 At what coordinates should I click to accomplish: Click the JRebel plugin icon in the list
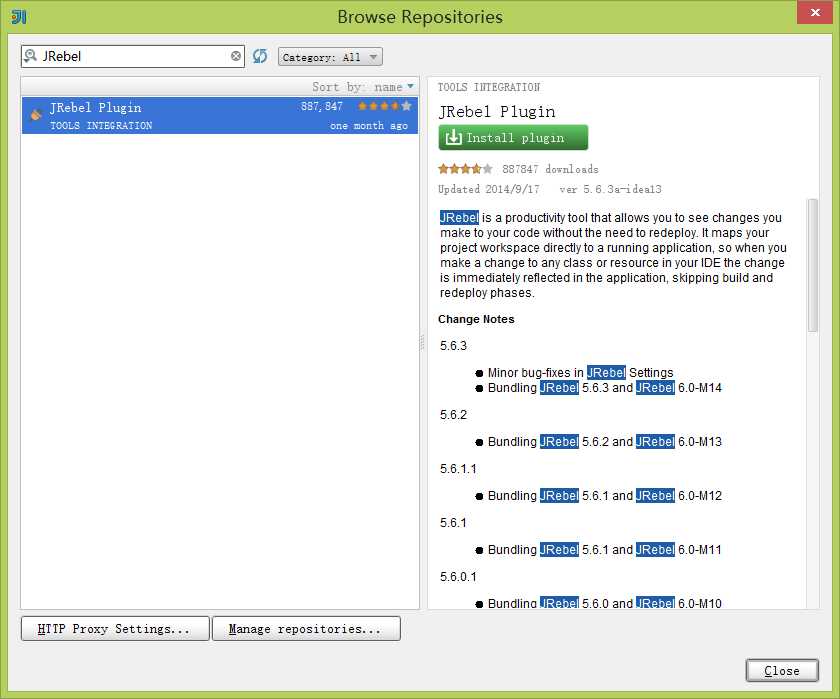tap(36, 114)
